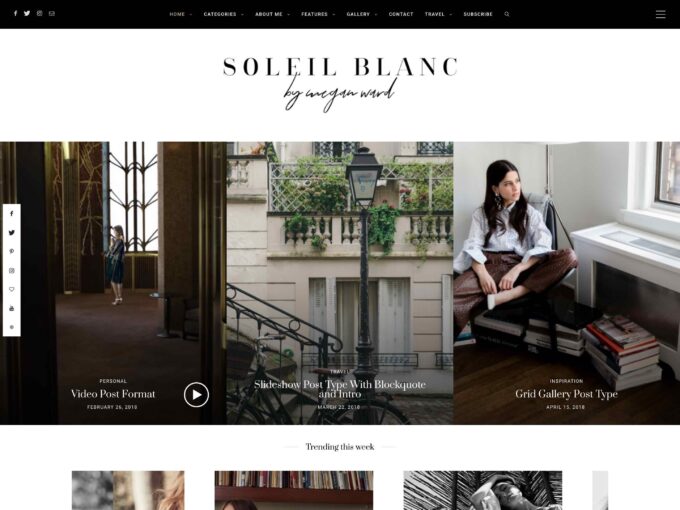This screenshot has height=510, width=680.
Task: Expand the Features dropdown menu
Action: 318,14
